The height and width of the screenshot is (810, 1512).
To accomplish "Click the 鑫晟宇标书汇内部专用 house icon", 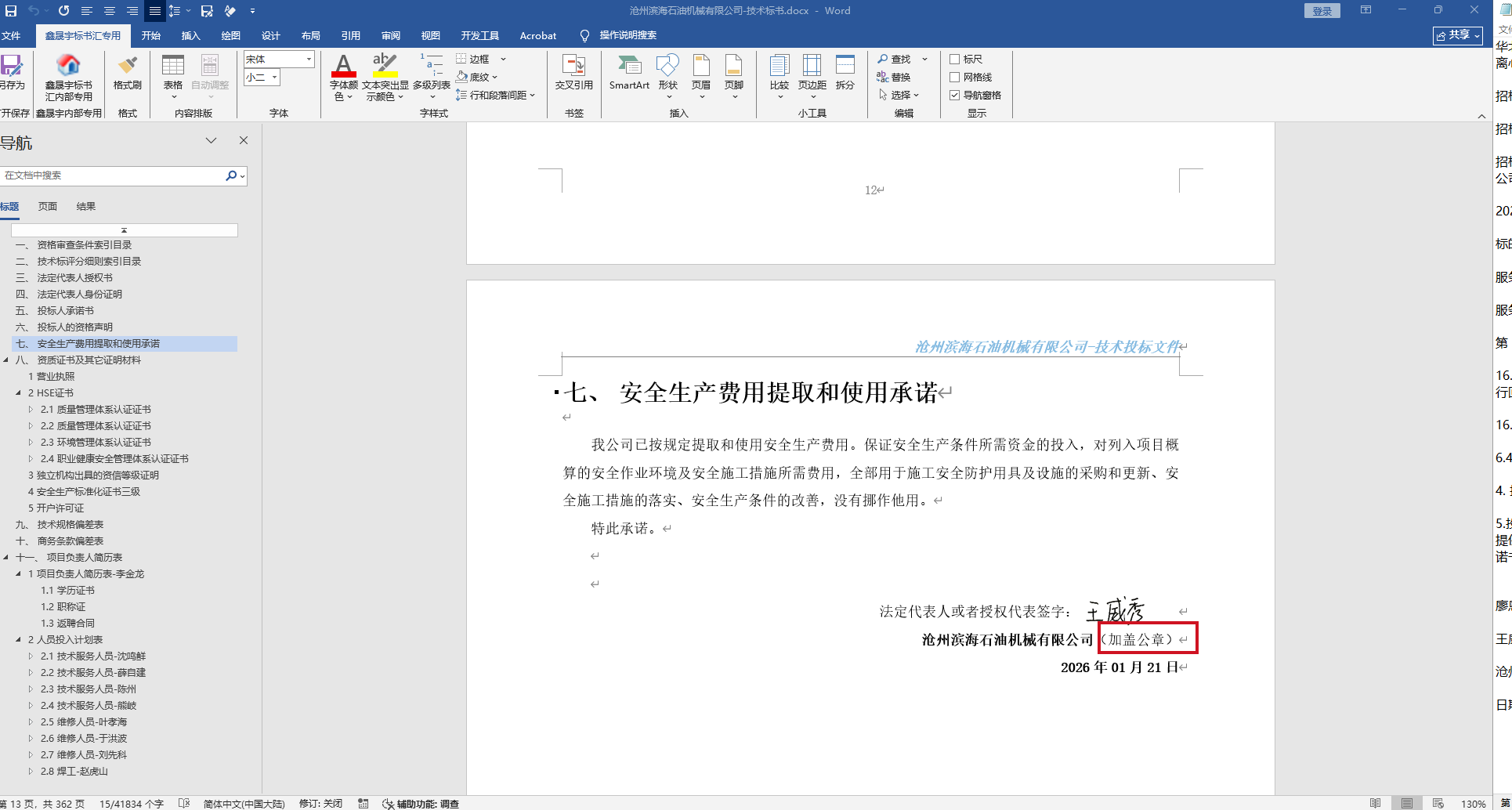I will (69, 78).
